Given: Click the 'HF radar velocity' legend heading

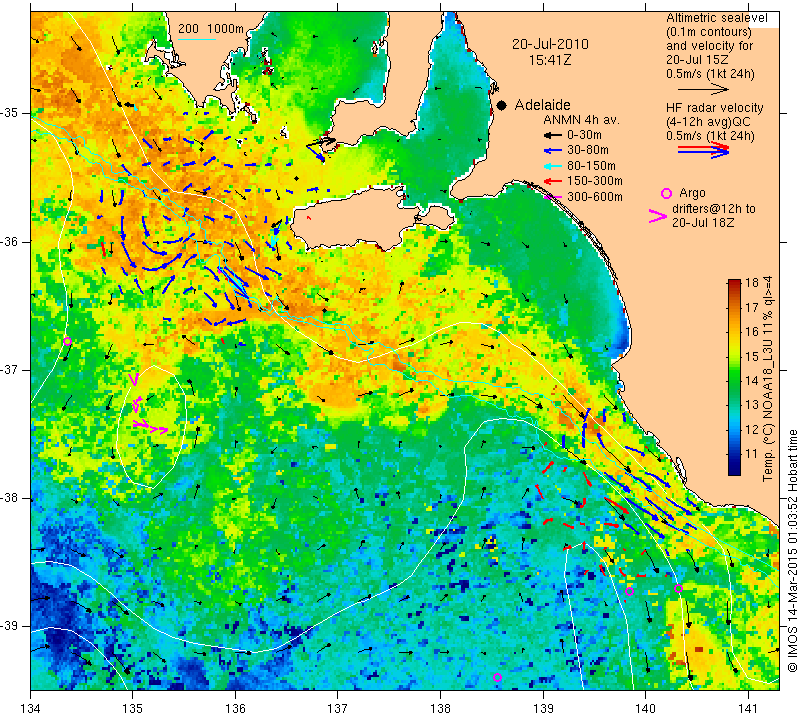Looking at the screenshot, I should click(x=715, y=108).
